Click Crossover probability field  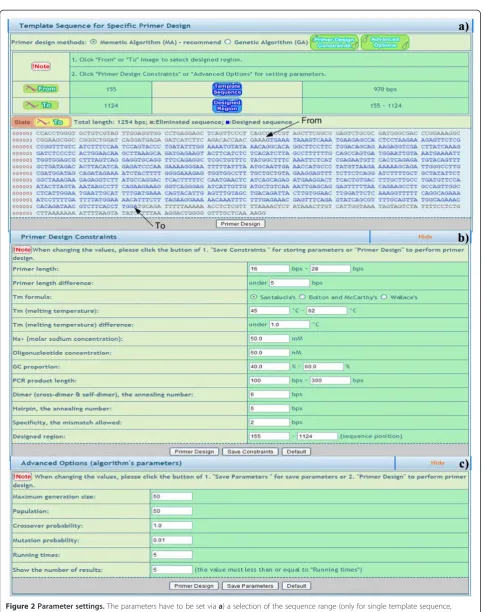pyautogui.click(x=172, y=525)
